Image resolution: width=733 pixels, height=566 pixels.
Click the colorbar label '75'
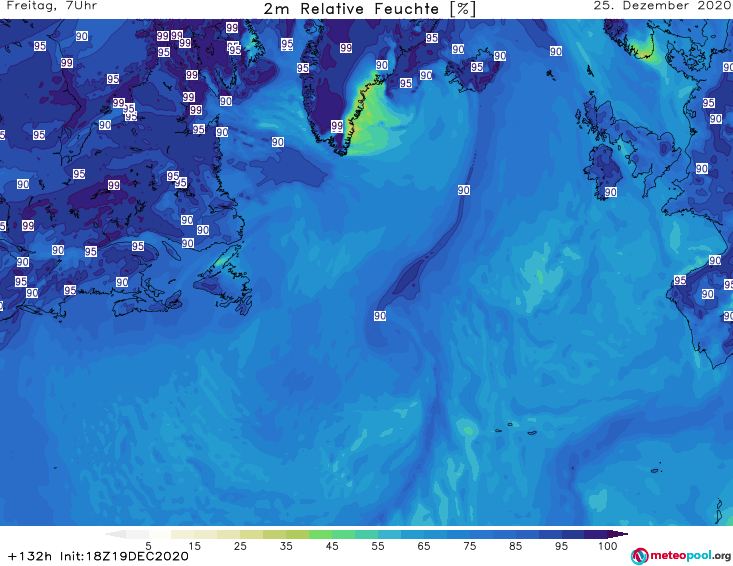[x=470, y=546]
